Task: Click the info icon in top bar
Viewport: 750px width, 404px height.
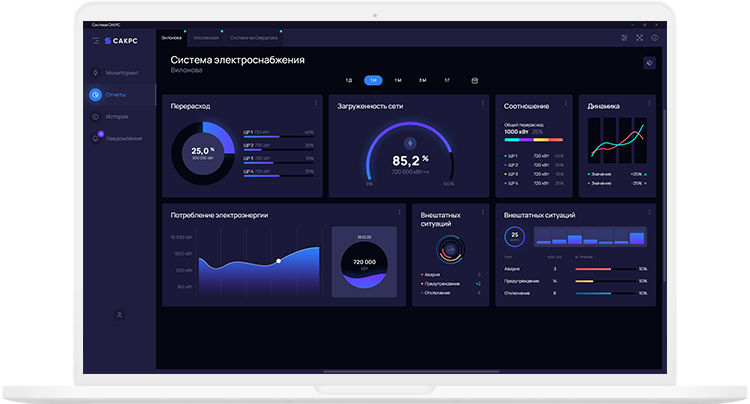Action: (x=655, y=38)
